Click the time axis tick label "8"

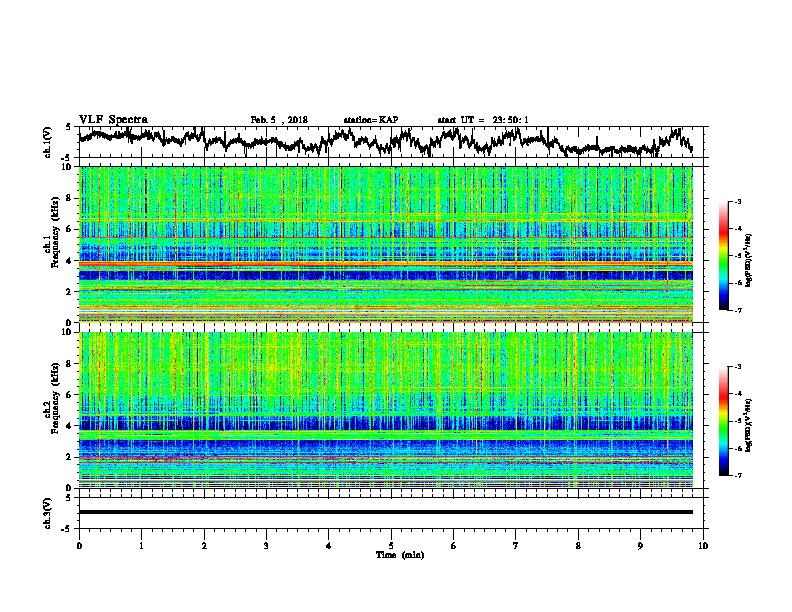pyautogui.click(x=578, y=546)
